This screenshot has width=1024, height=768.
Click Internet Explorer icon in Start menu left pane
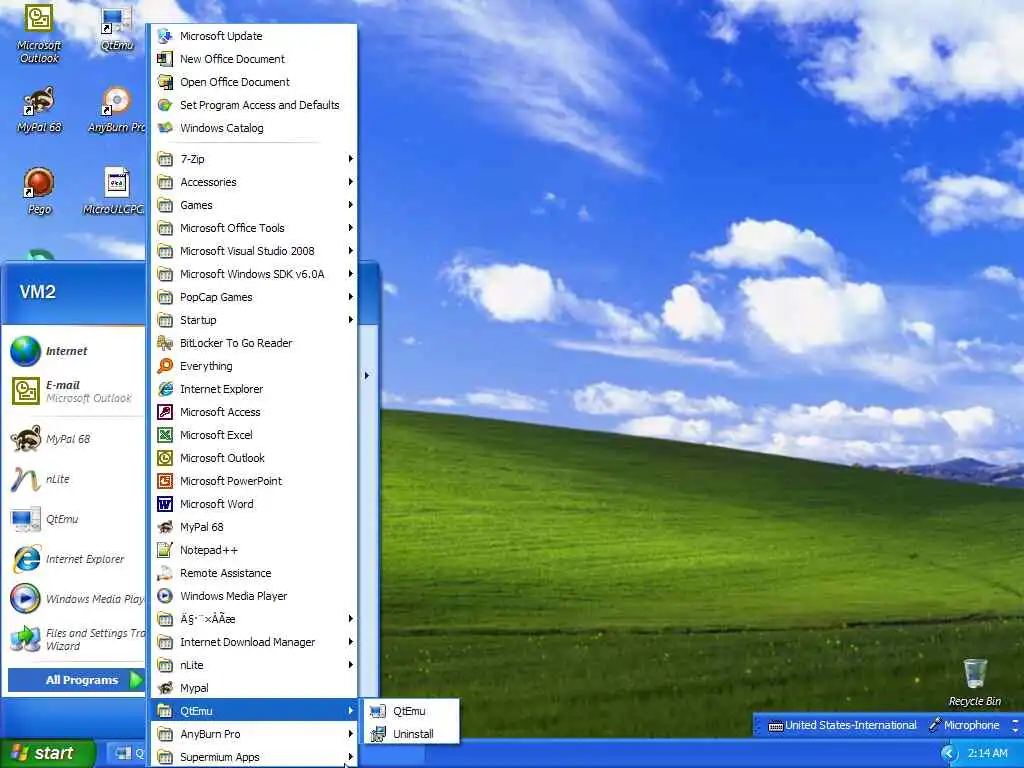pos(25,559)
